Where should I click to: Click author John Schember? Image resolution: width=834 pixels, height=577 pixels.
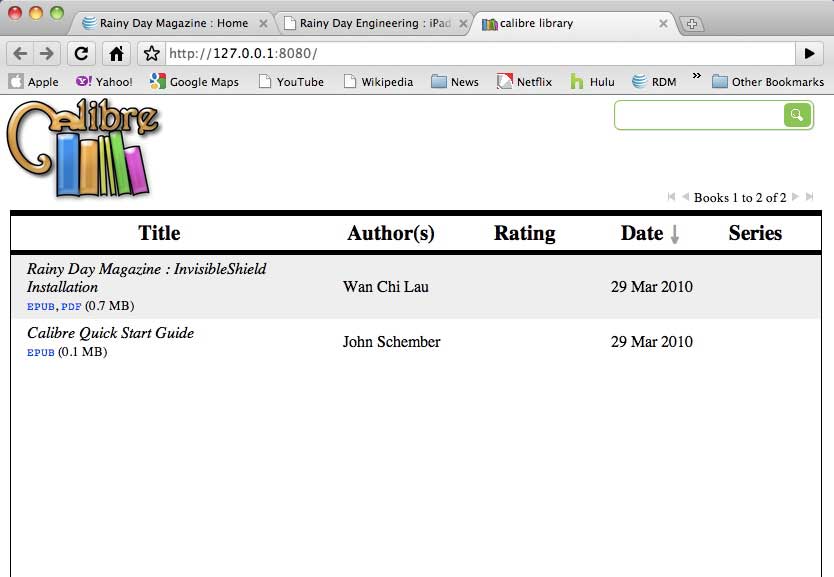click(391, 341)
